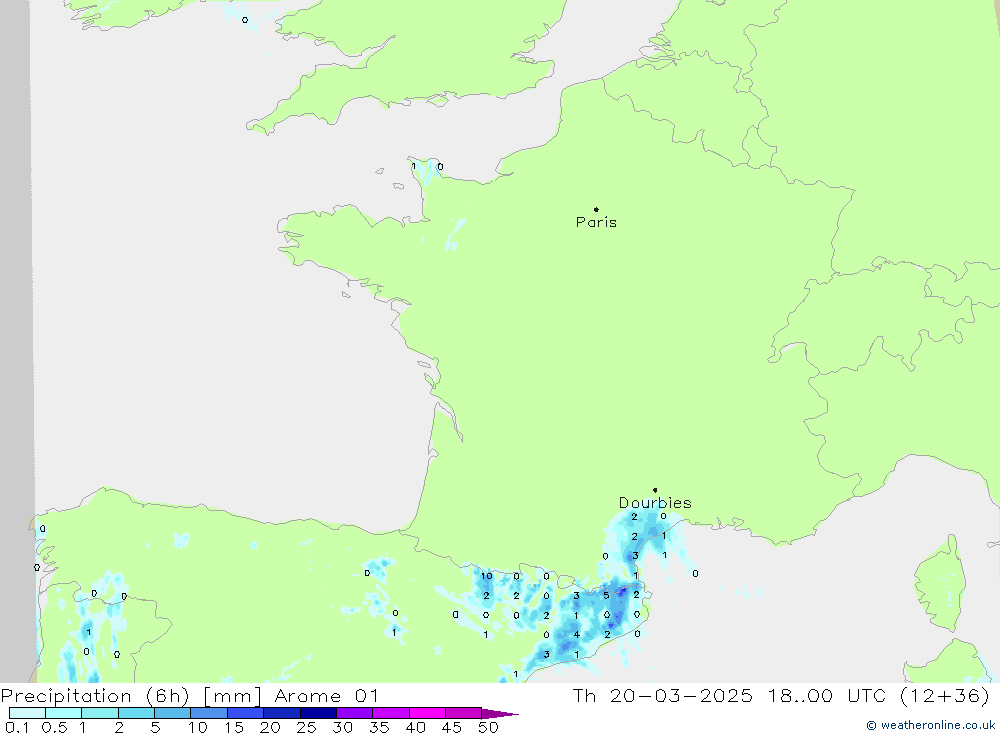Click the legend scale label '25'
Viewport: 1000px width, 733px height.
tap(306, 727)
